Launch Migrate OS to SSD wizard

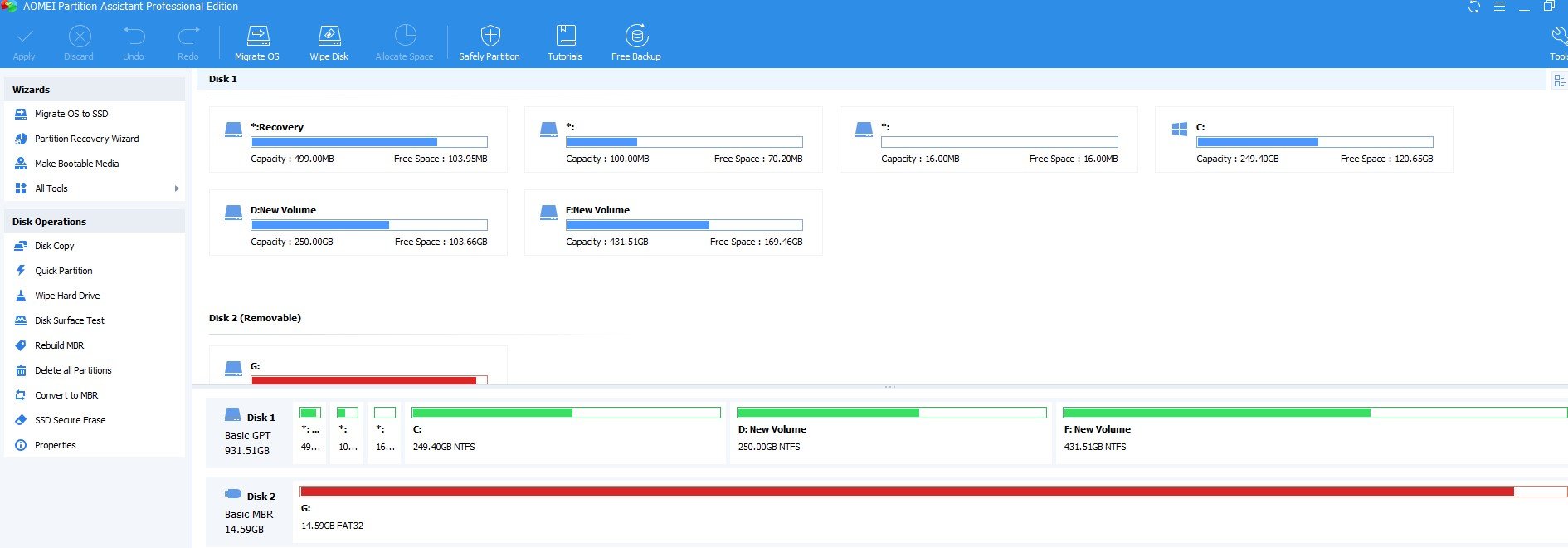point(71,114)
